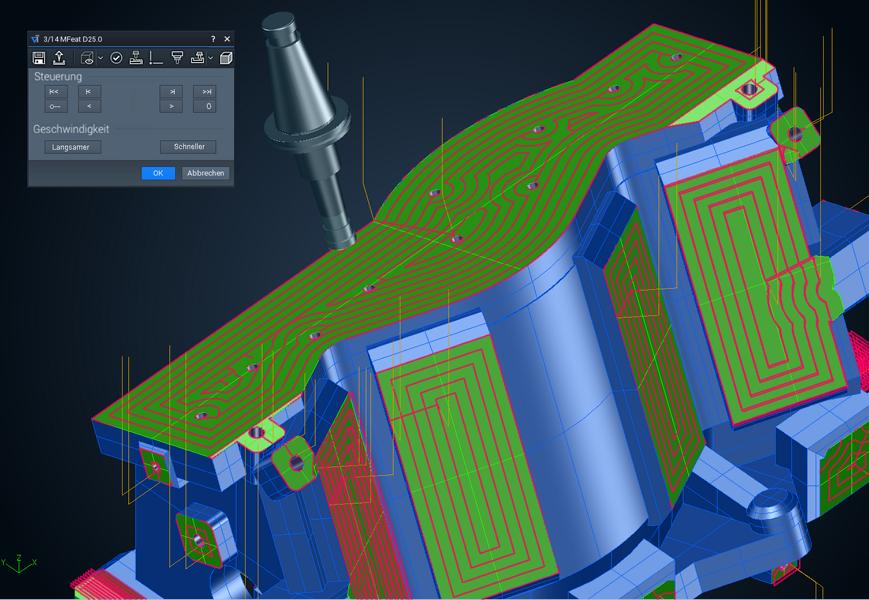The height and width of the screenshot is (600, 869).
Task: Click the o— key-shaped control button
Action: coord(56,106)
